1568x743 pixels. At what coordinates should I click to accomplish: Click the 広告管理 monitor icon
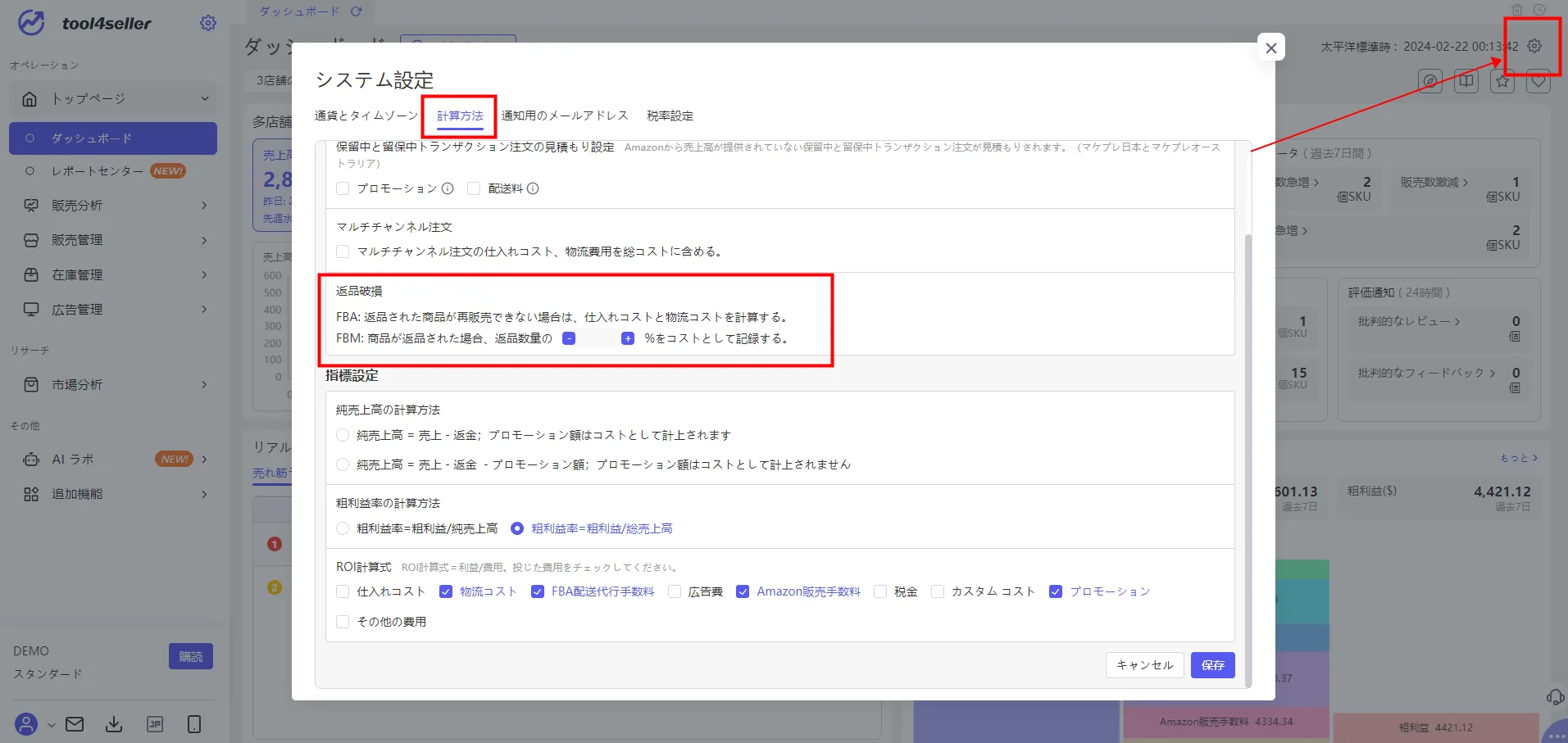31,310
